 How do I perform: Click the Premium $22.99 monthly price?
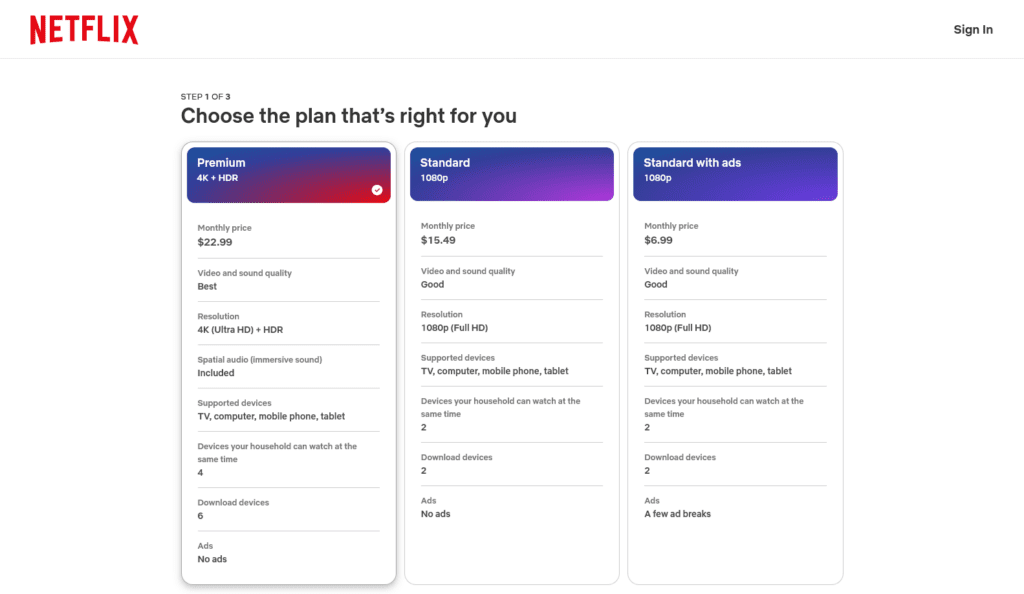(x=215, y=242)
